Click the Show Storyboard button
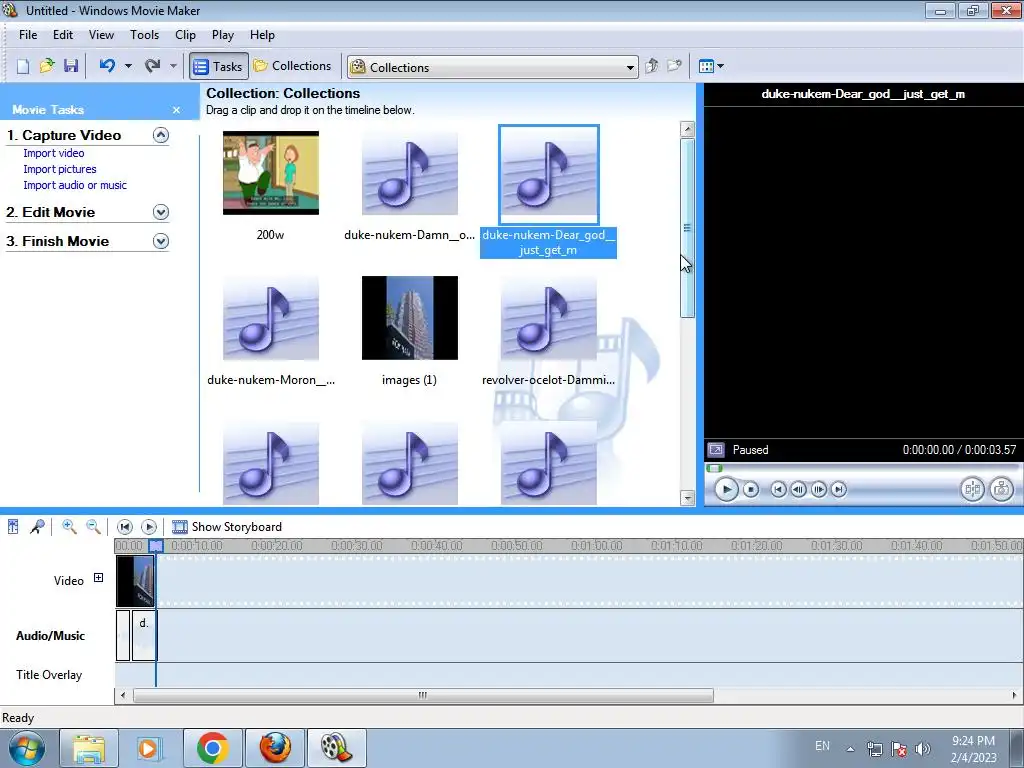 227,527
